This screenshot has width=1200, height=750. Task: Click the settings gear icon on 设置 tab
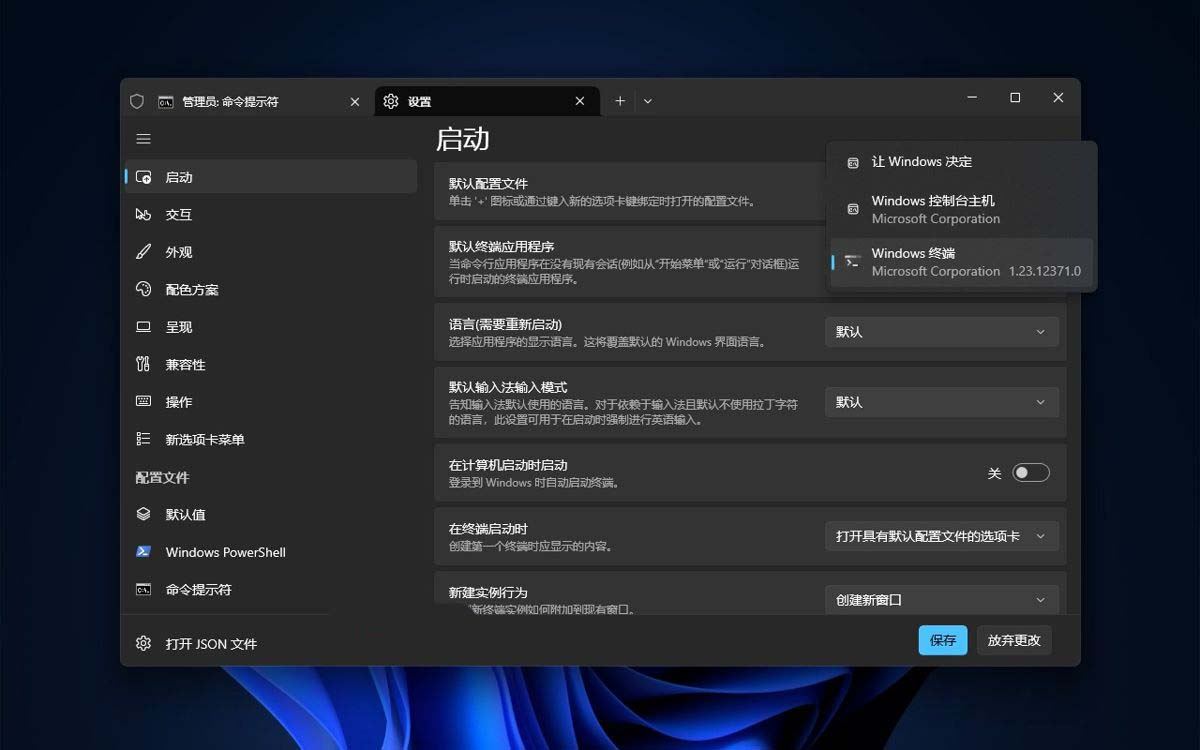click(x=391, y=101)
